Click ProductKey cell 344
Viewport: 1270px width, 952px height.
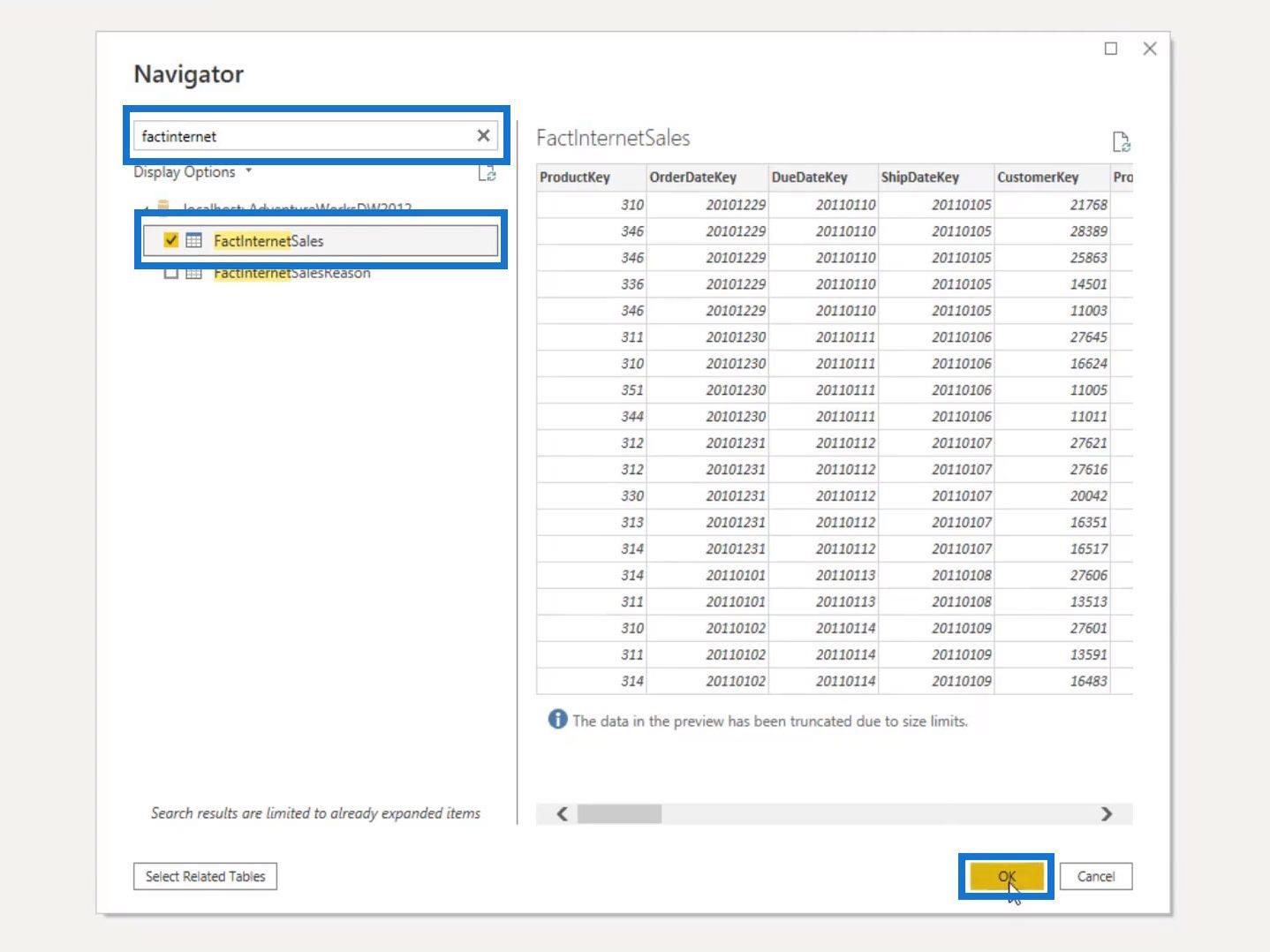[x=591, y=416]
